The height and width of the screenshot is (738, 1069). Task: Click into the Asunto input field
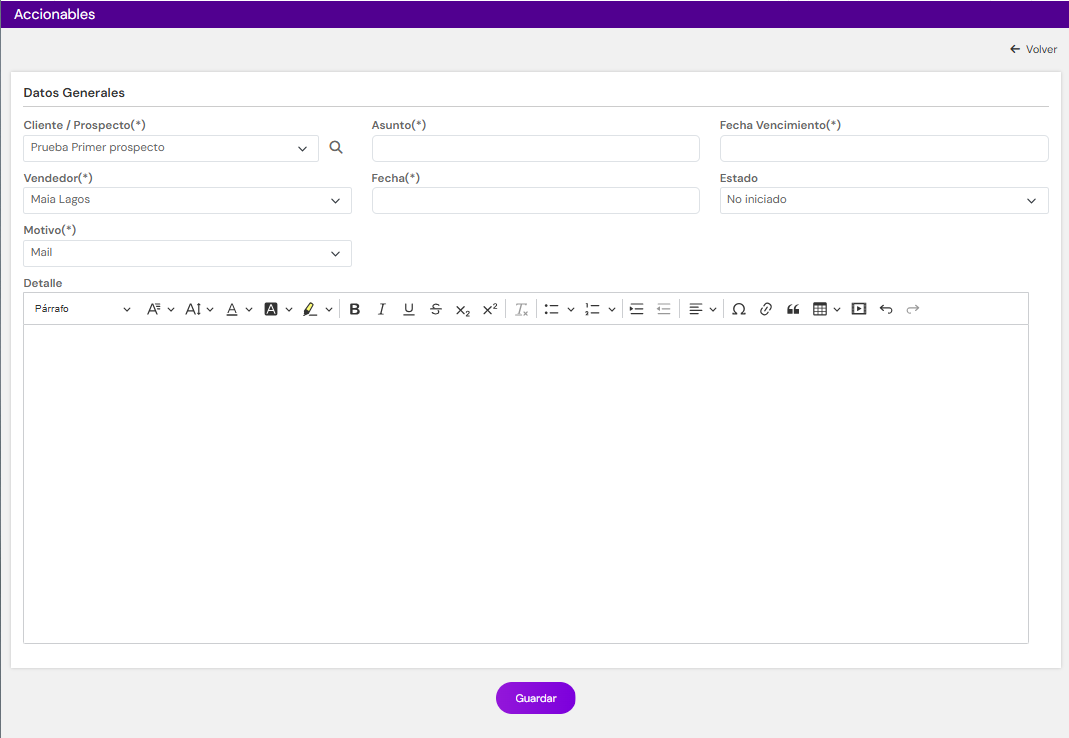pyautogui.click(x=536, y=148)
